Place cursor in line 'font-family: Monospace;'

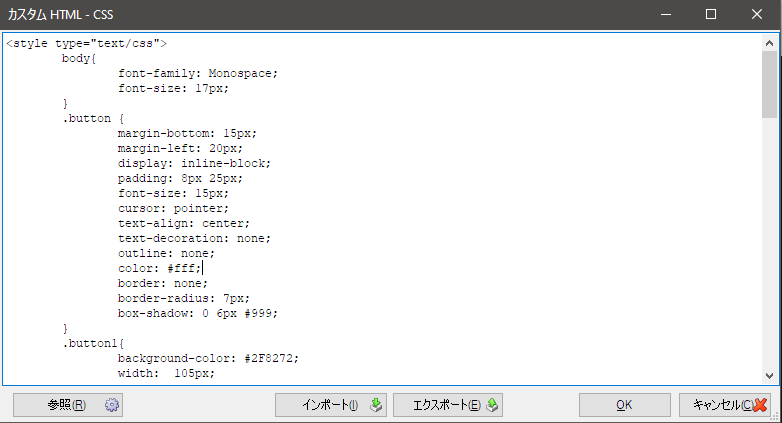pyautogui.click(x=197, y=73)
